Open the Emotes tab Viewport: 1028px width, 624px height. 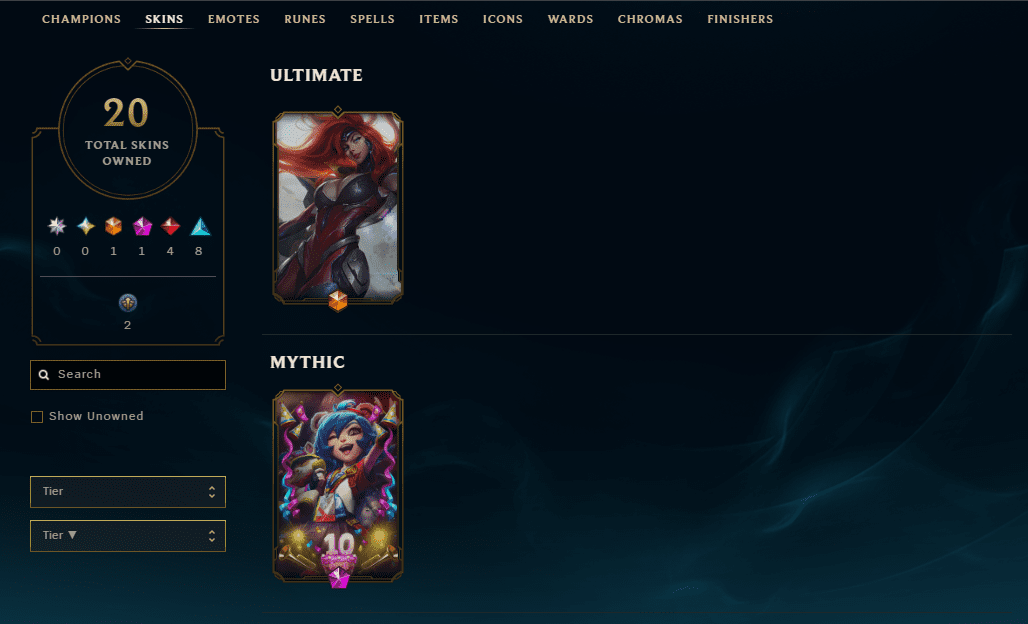(x=233, y=19)
